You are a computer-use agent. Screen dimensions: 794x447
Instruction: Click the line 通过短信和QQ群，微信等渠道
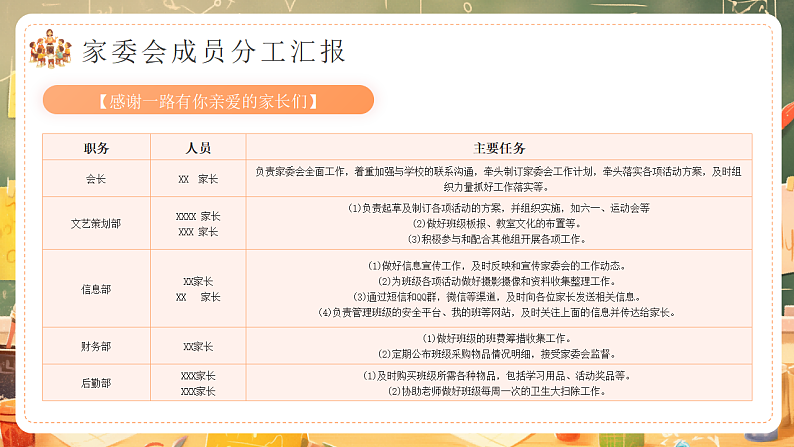[498, 297]
